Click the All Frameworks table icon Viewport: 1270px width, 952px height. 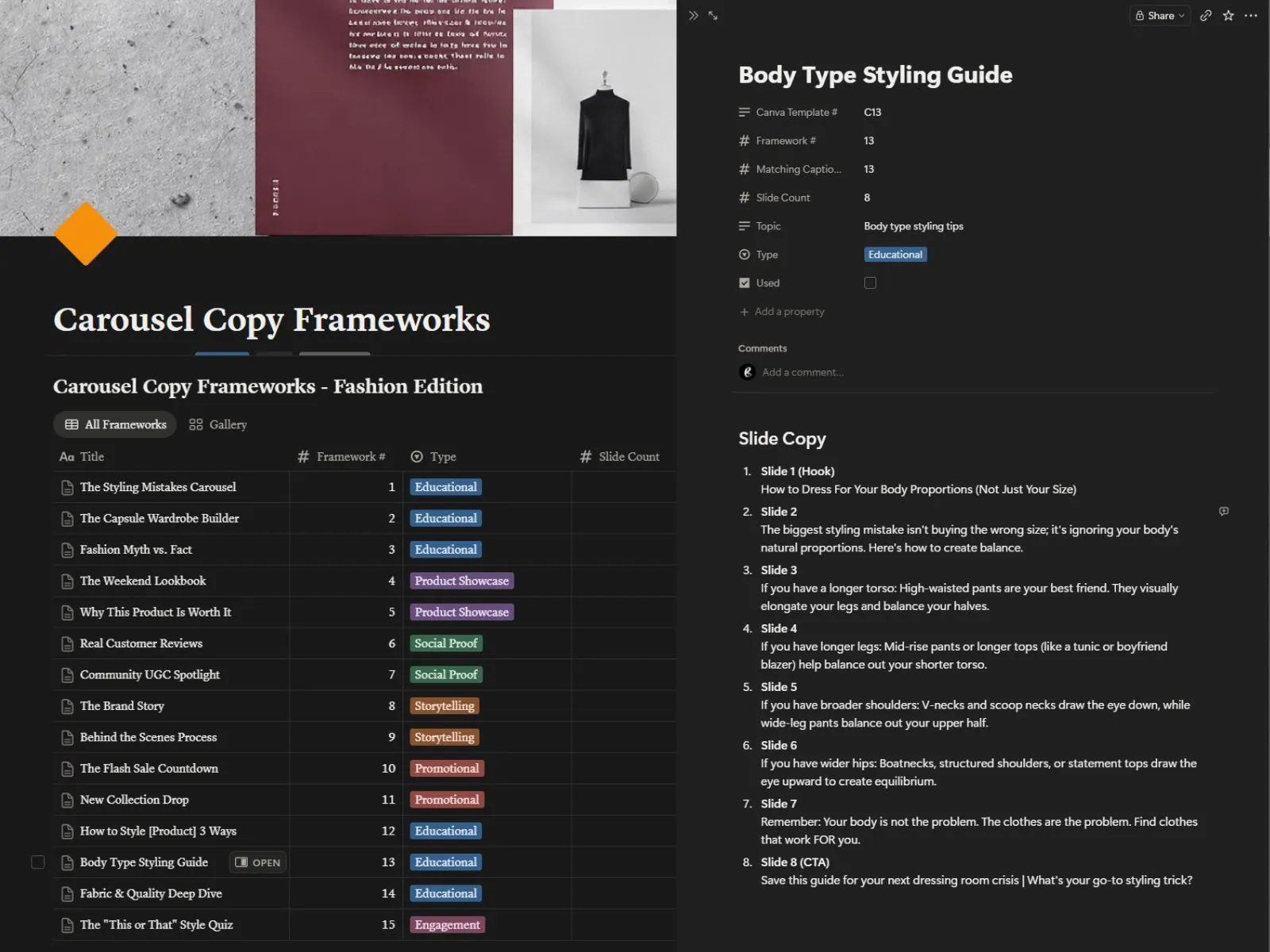click(x=71, y=424)
